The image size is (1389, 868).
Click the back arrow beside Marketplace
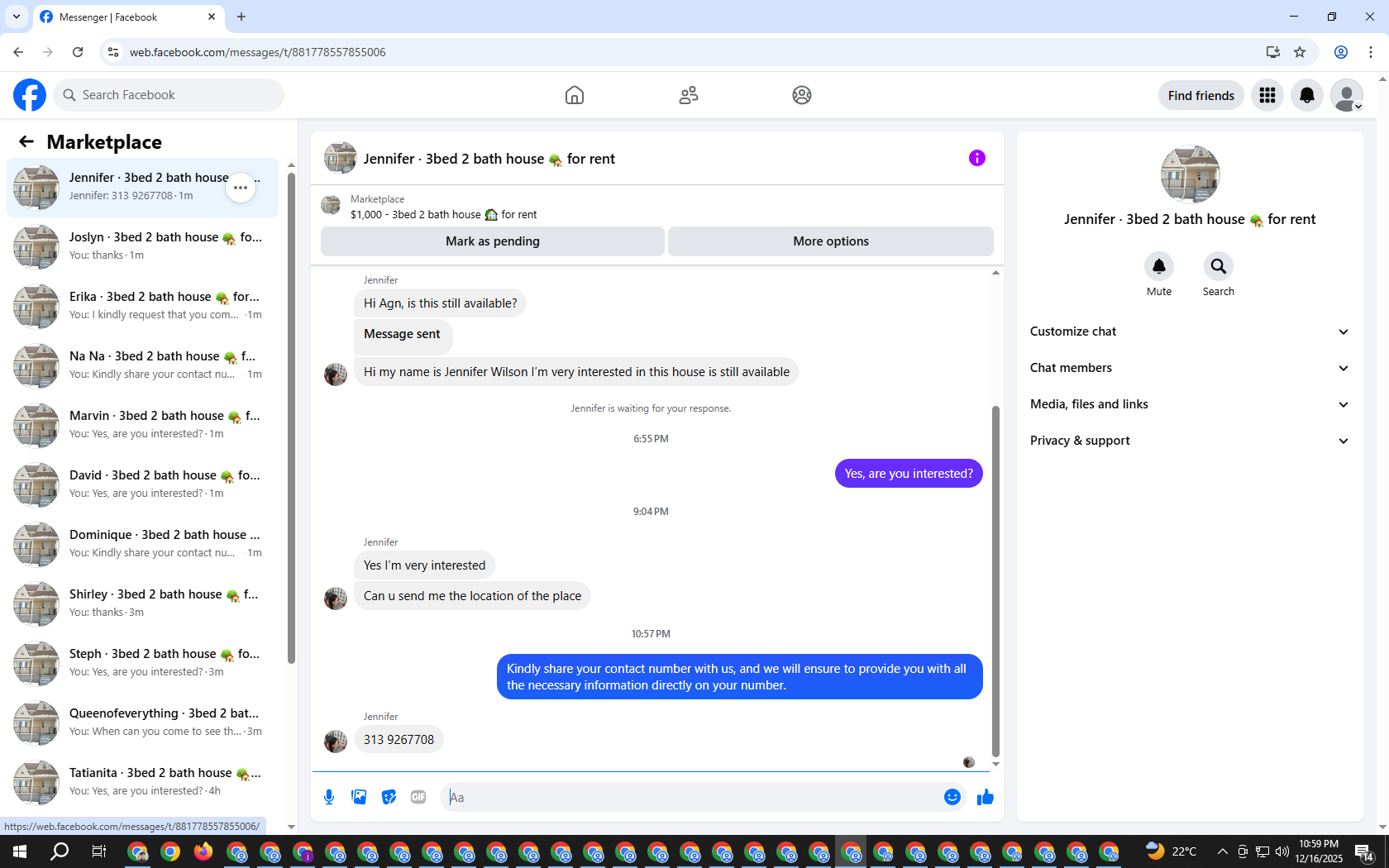pyautogui.click(x=26, y=141)
